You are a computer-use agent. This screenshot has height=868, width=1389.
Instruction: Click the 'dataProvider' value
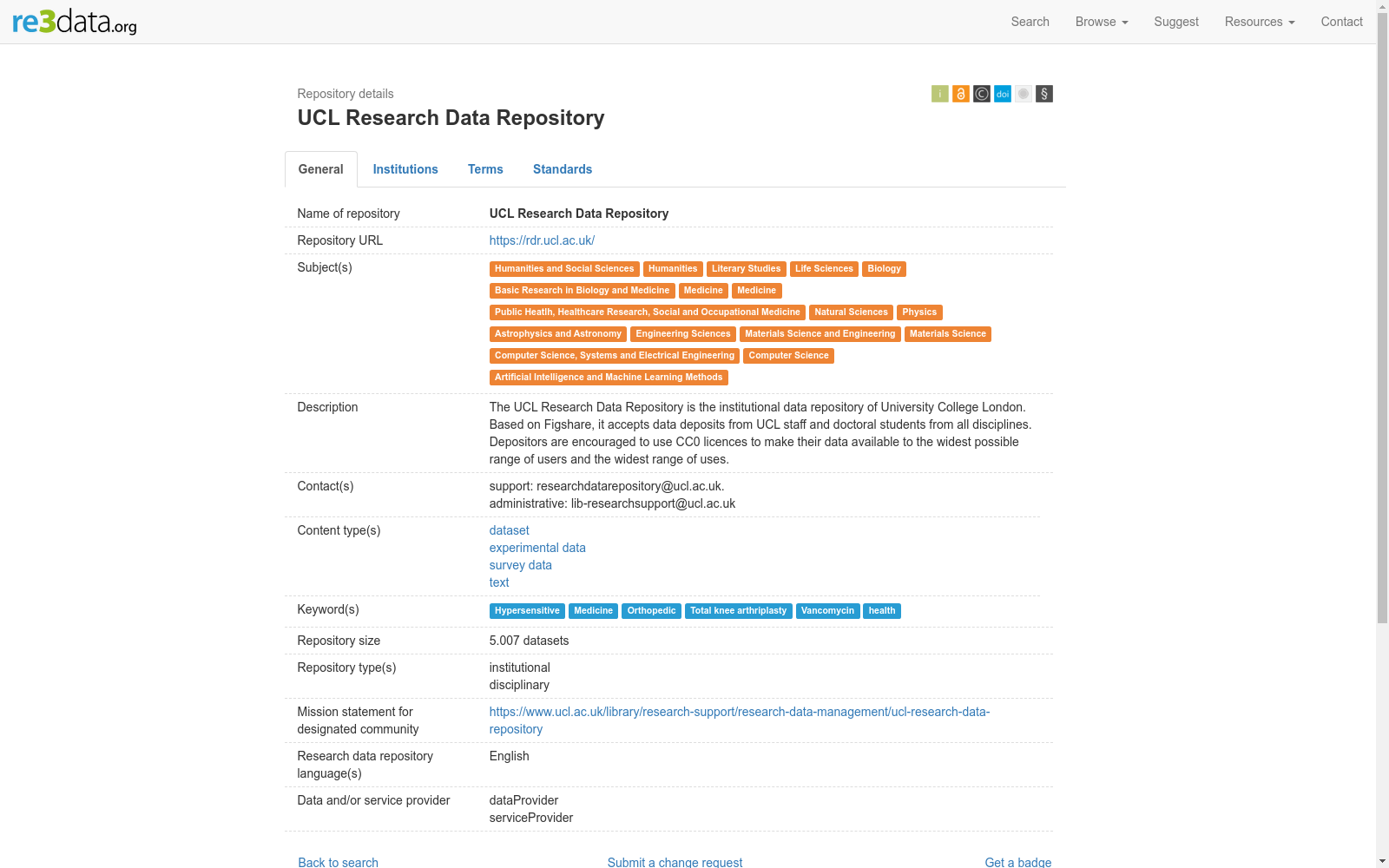click(x=524, y=800)
